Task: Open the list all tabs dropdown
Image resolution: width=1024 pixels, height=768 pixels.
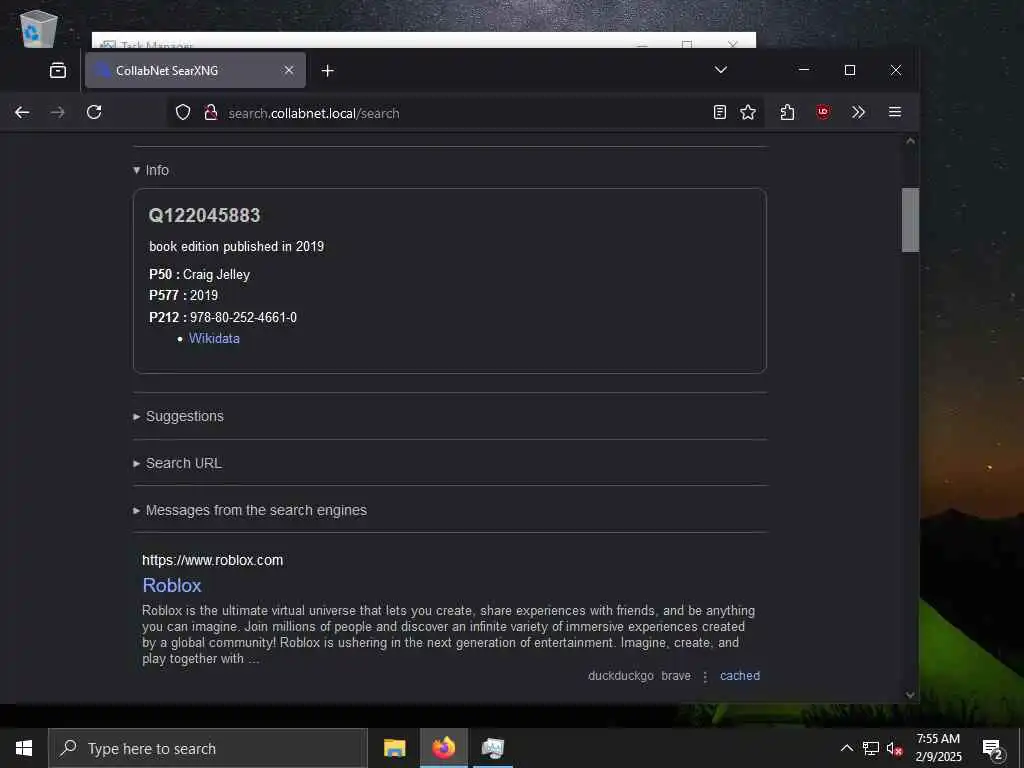Action: pyautogui.click(x=720, y=70)
